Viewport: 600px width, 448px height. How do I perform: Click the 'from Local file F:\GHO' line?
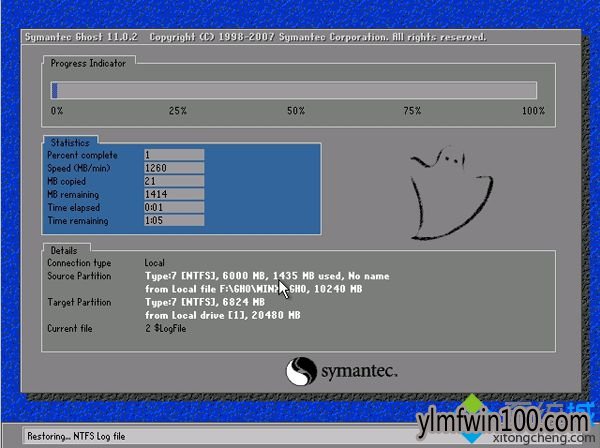[x=253, y=289]
